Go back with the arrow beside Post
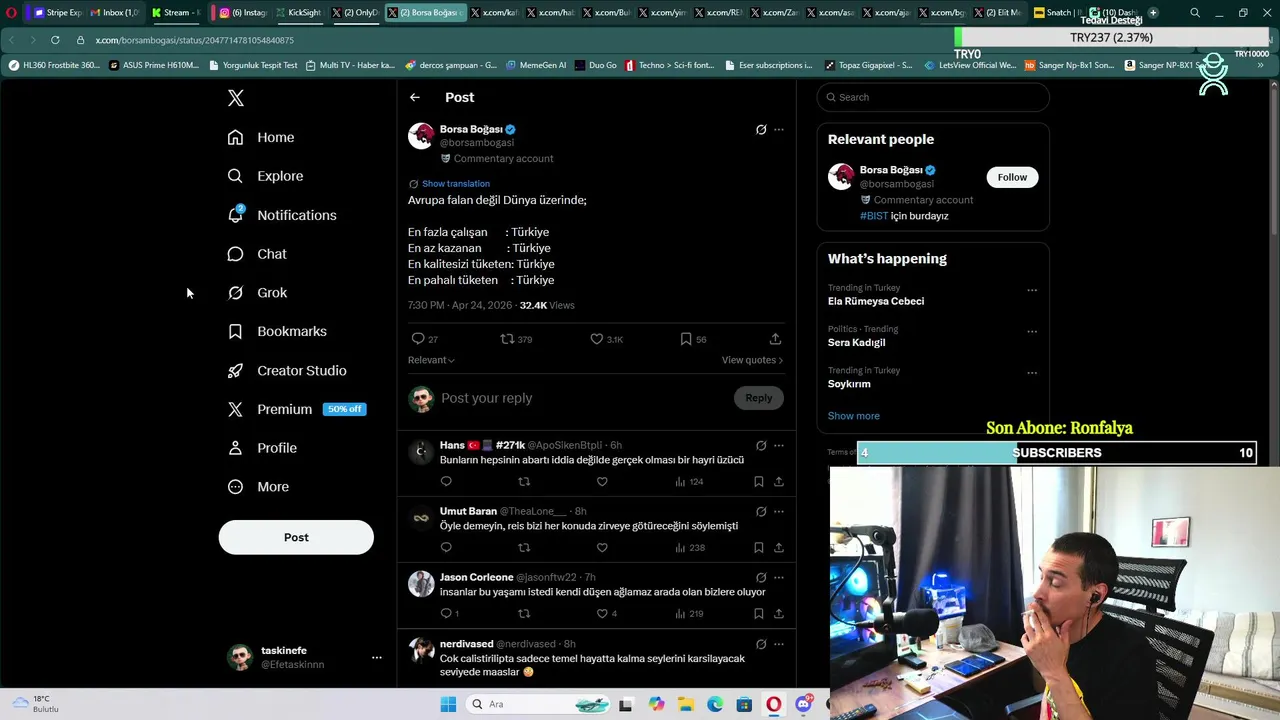The image size is (1280, 720). pos(415,97)
